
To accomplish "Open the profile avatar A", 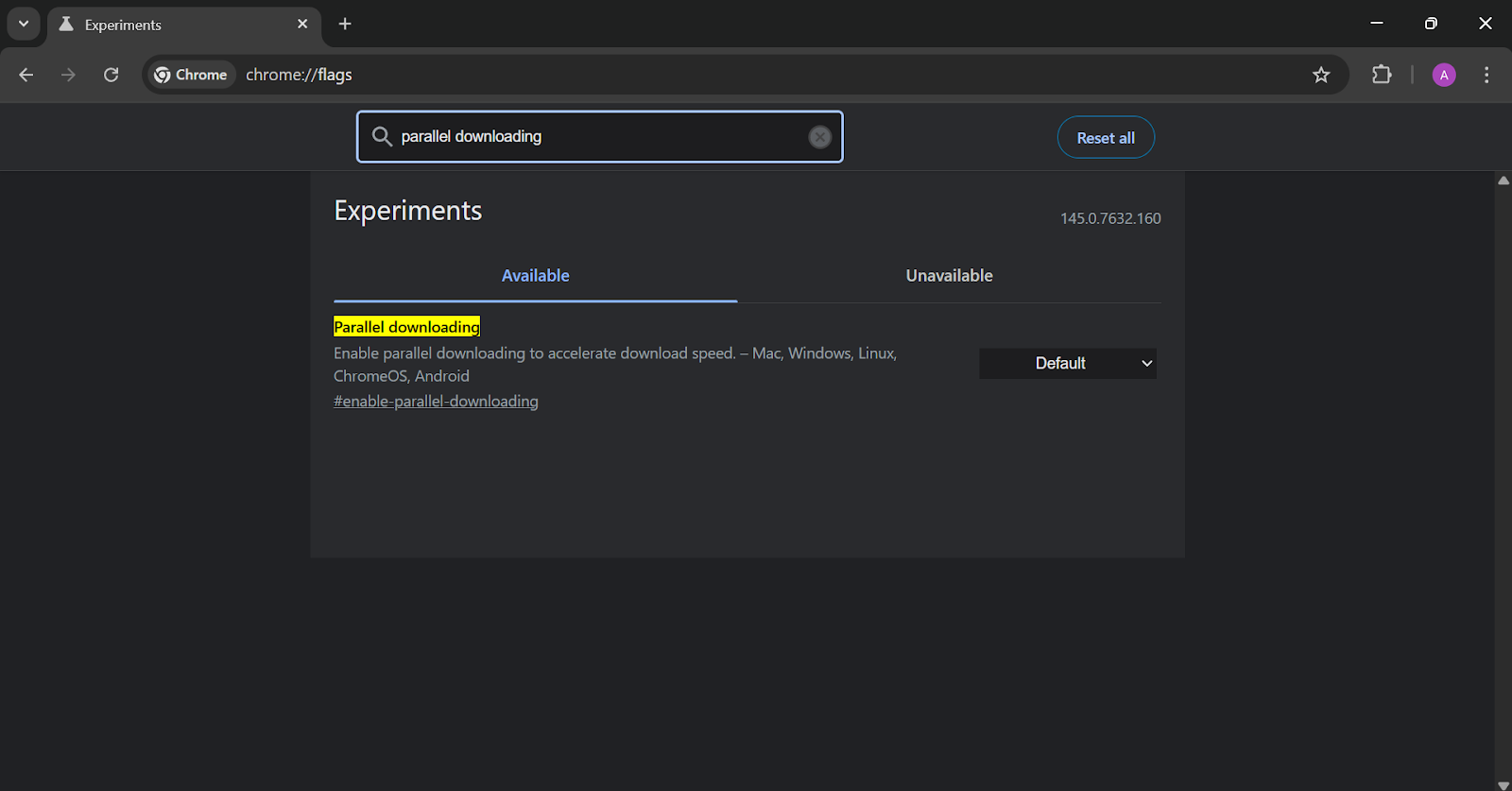I will (1444, 75).
